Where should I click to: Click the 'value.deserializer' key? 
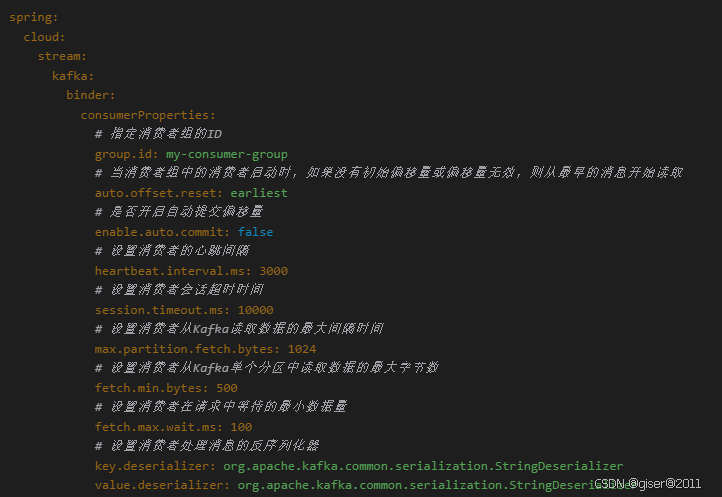point(159,485)
